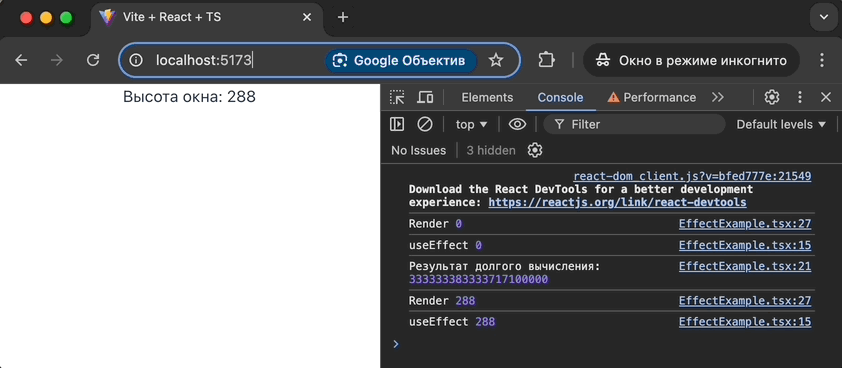Image resolution: width=842 pixels, height=368 pixels.
Task: Click the Высота окна: 288 text
Action: pyautogui.click(x=190, y=97)
